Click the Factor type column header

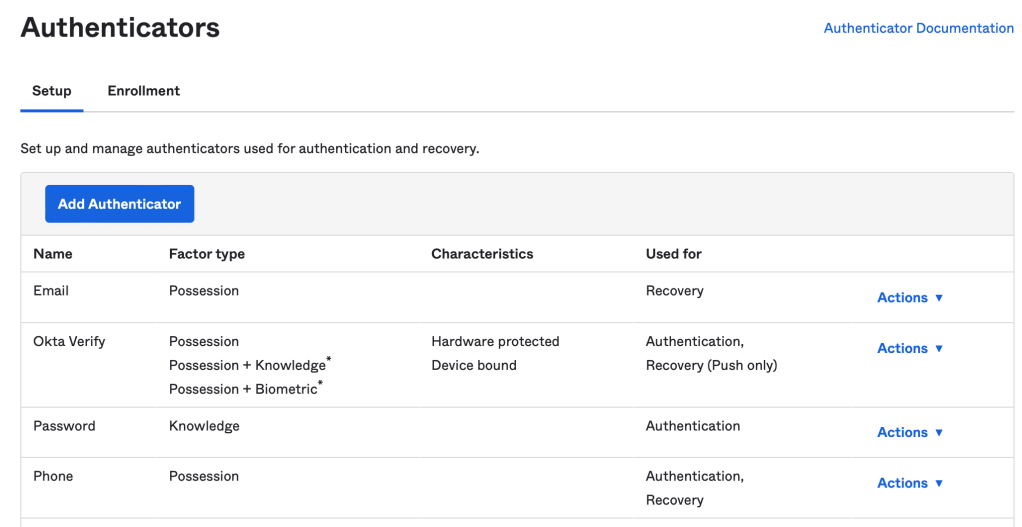pyautogui.click(x=207, y=254)
